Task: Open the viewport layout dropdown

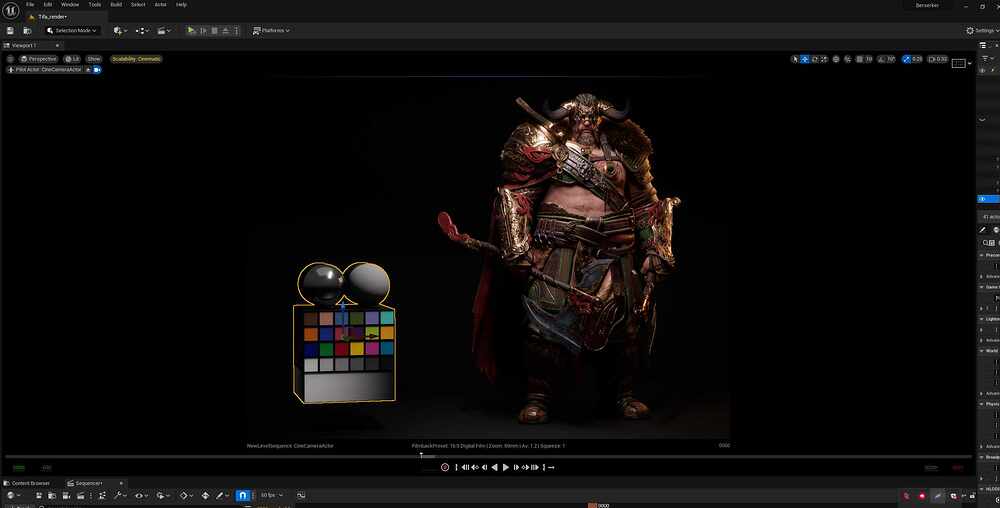Action: point(962,63)
